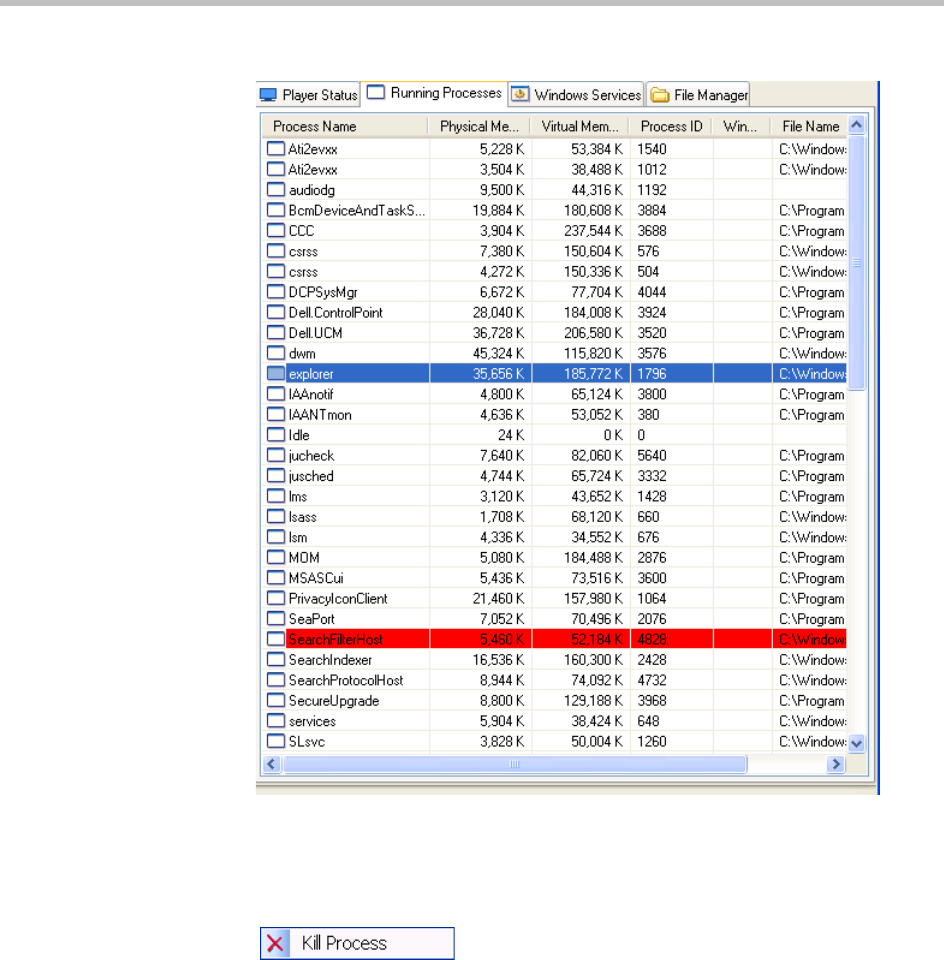
Task: Select the SecureUpgrade process name
Action: pyautogui.click(x=334, y=701)
